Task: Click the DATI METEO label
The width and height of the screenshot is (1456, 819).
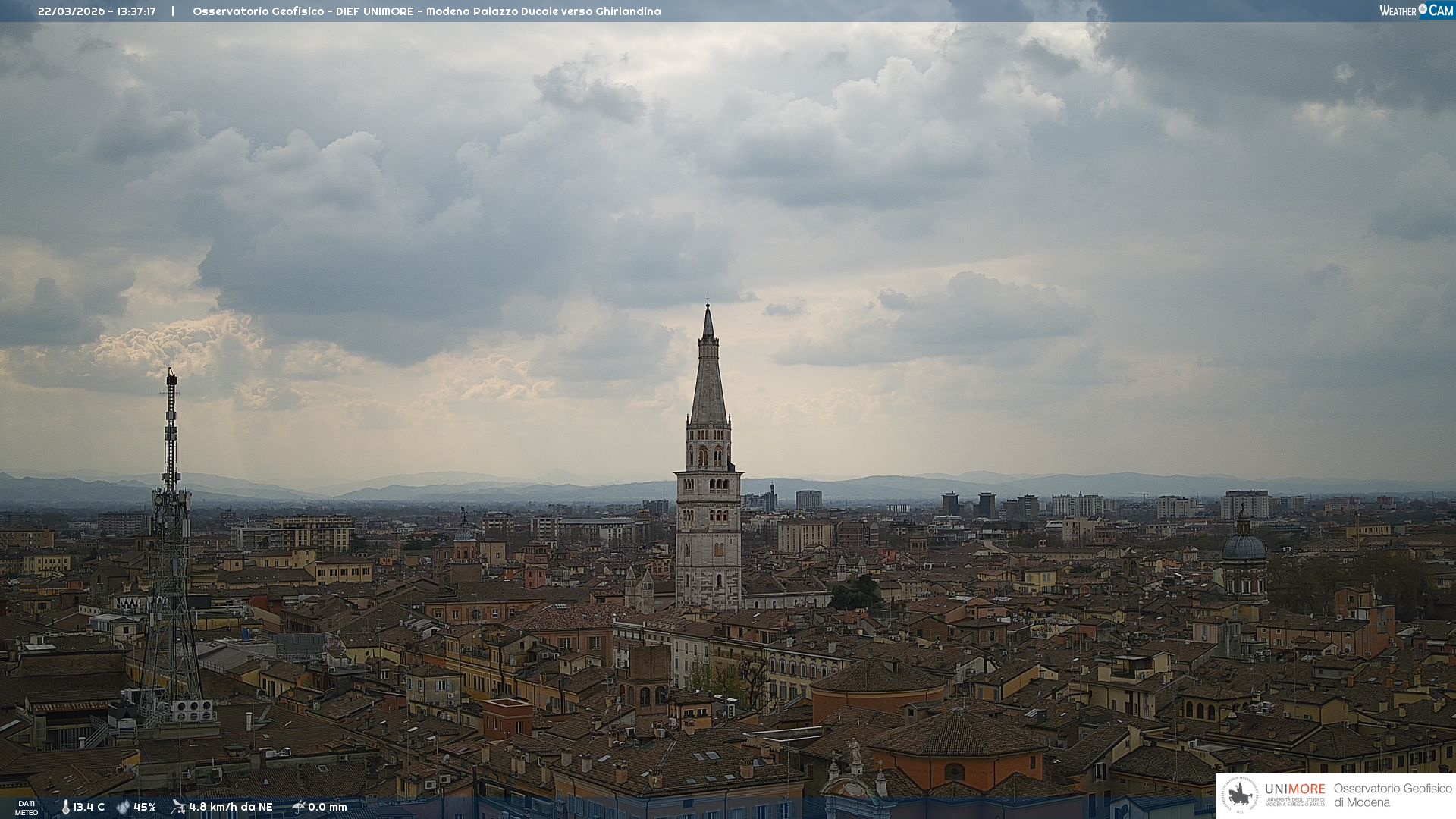Action: [27, 808]
